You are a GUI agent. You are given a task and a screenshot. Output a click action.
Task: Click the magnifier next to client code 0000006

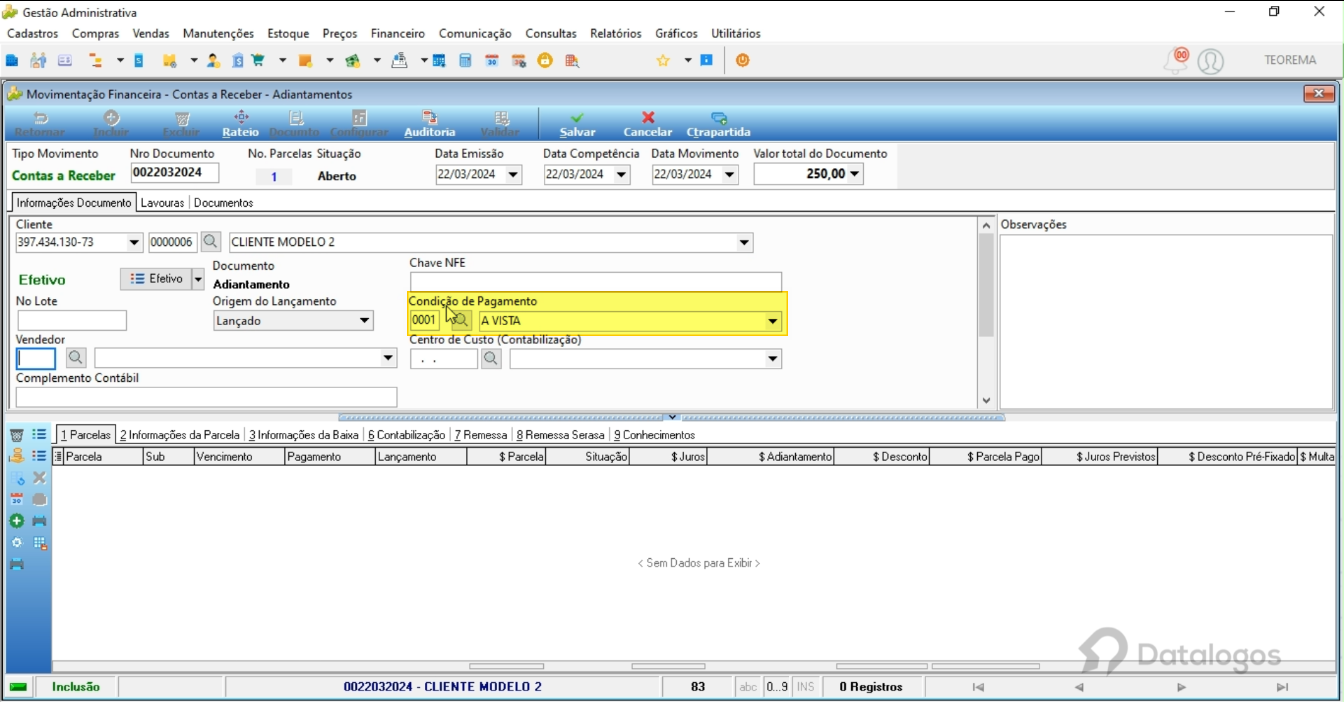pyautogui.click(x=210, y=242)
